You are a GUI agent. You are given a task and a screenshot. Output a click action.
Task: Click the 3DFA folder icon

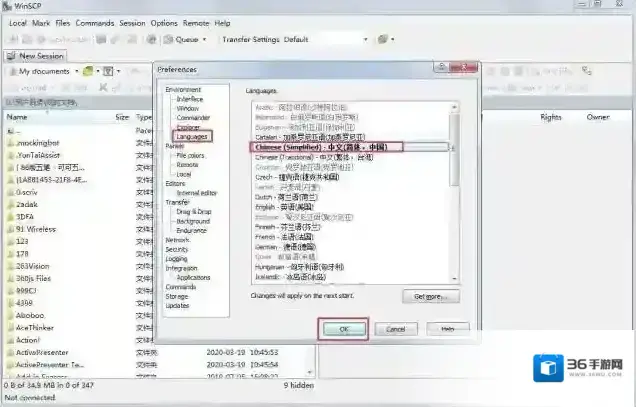[x=9, y=214]
